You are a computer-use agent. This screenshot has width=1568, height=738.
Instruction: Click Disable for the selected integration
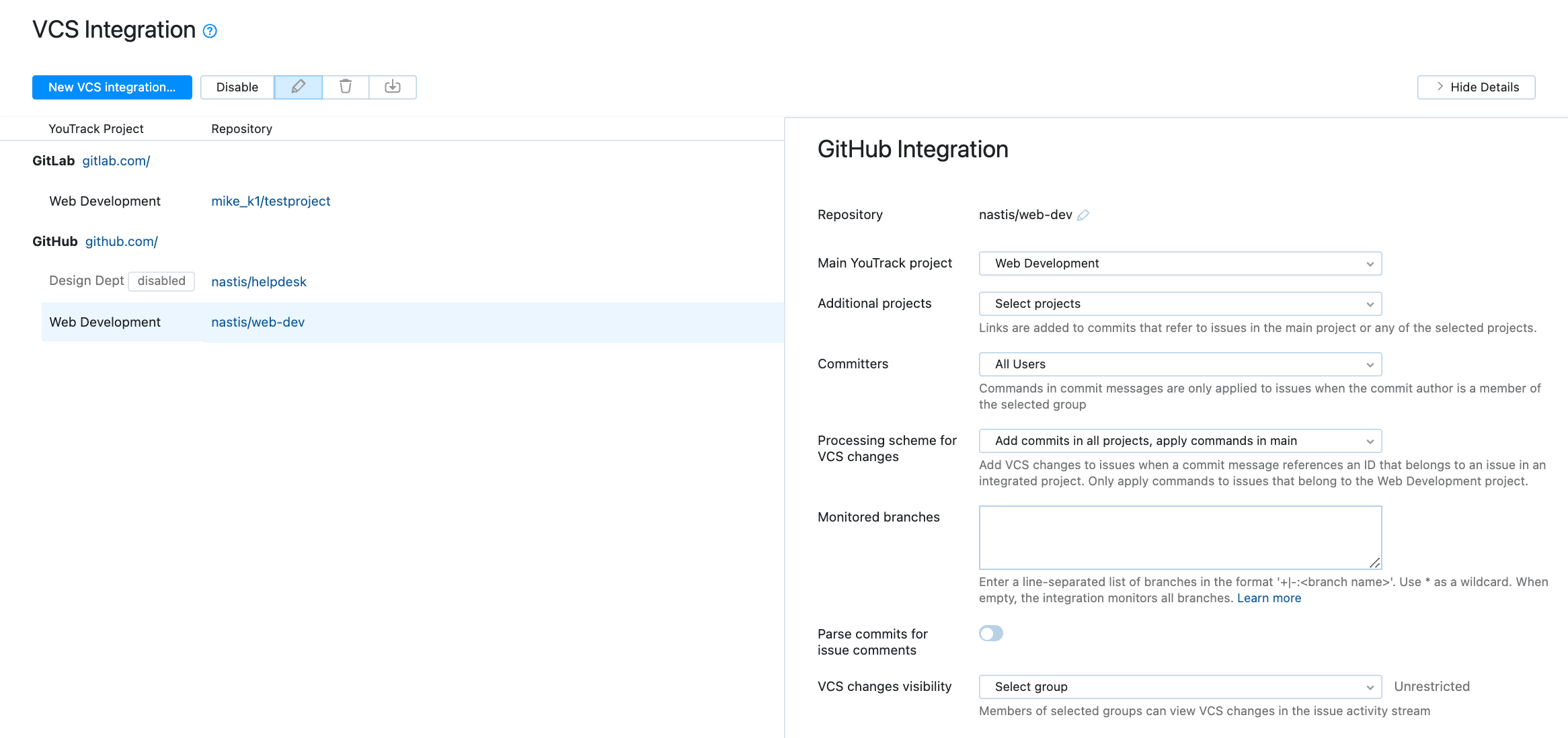tap(237, 87)
